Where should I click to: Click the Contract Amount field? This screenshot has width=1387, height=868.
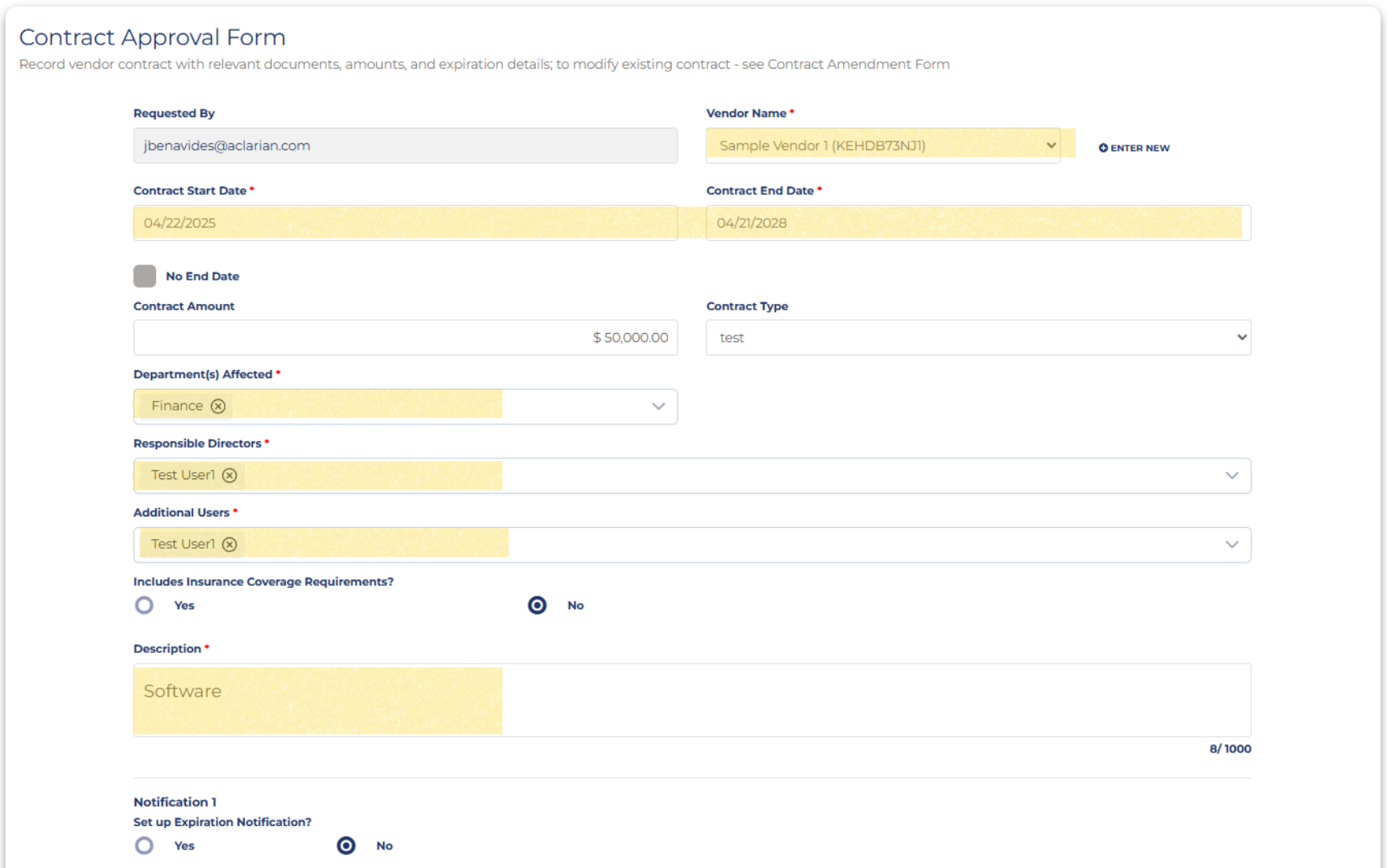tap(405, 338)
